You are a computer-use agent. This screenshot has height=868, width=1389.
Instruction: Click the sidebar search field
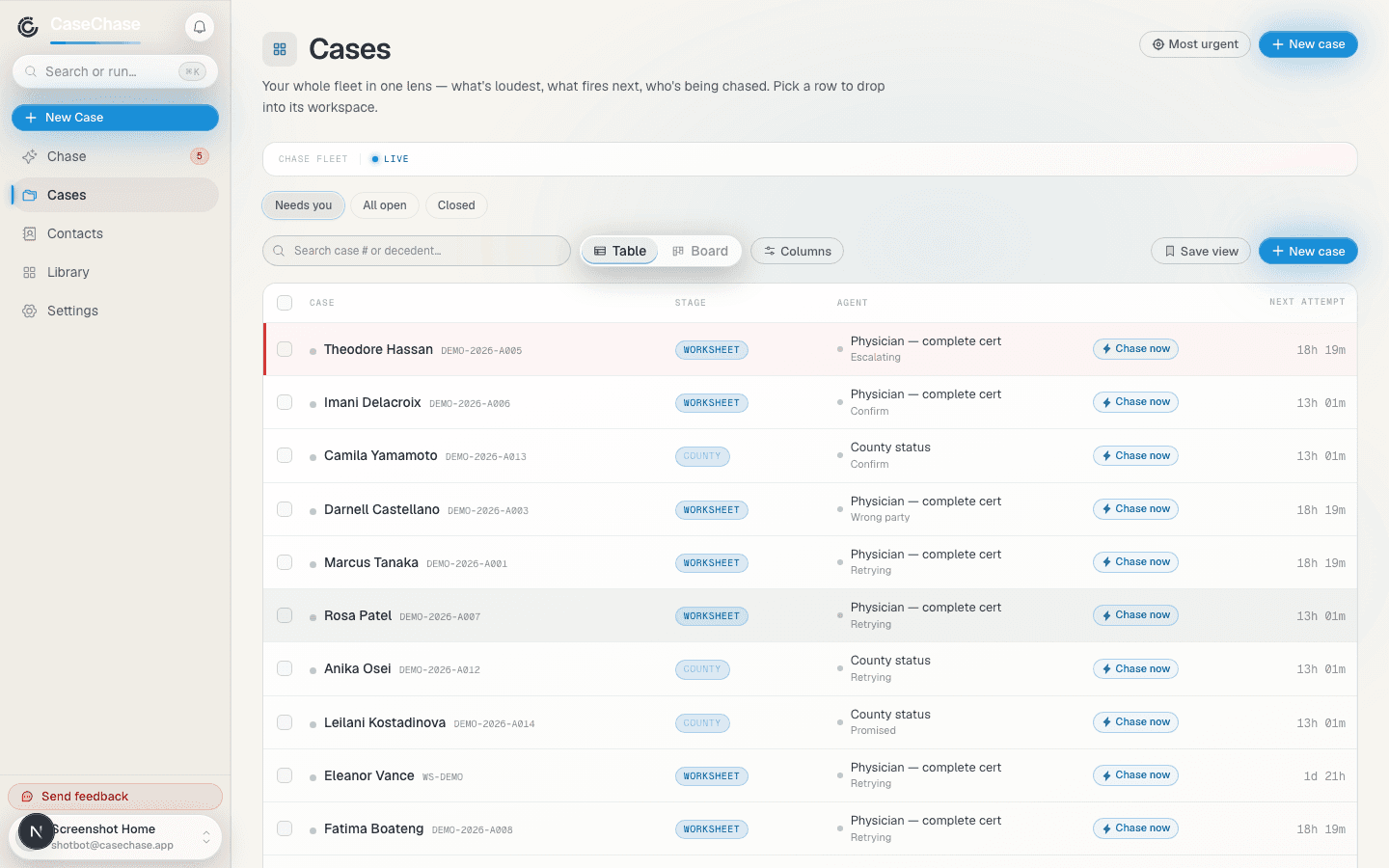pyautogui.click(x=115, y=71)
